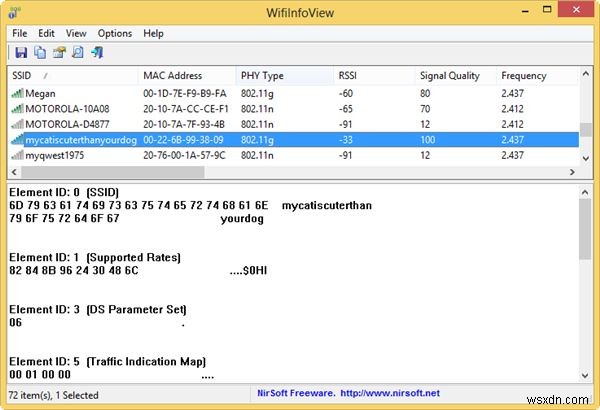Click MAC address 20-10-7A-CC-CE-F1
600x410 pixels.
pyautogui.click(x=186, y=109)
